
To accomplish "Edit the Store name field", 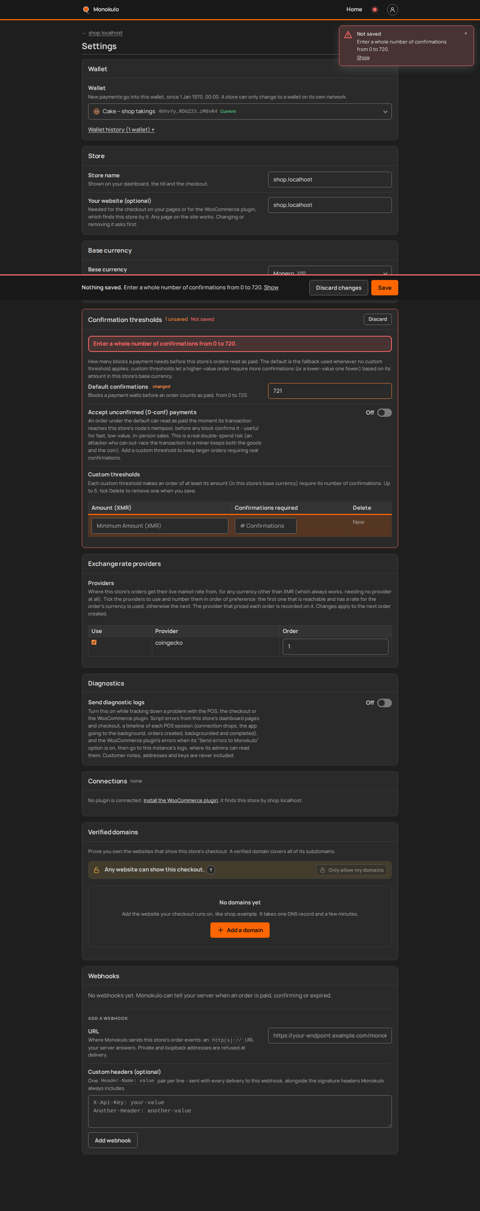I will 329,179.
